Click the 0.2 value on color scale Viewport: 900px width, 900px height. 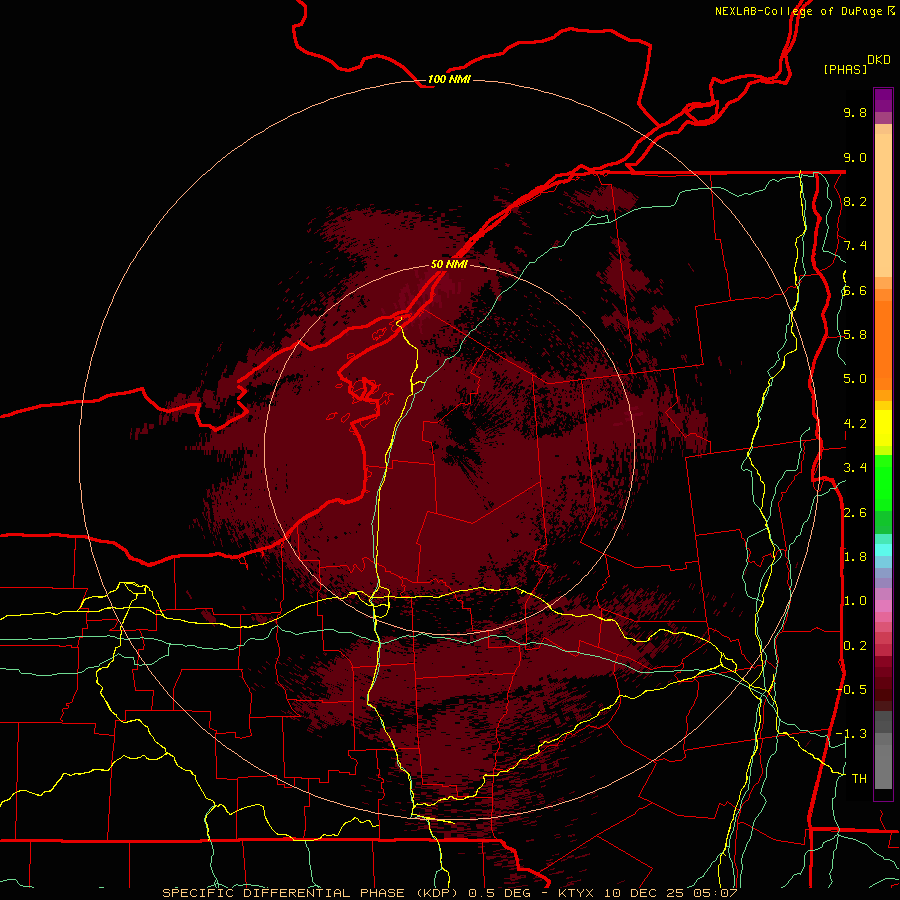[x=855, y=646]
